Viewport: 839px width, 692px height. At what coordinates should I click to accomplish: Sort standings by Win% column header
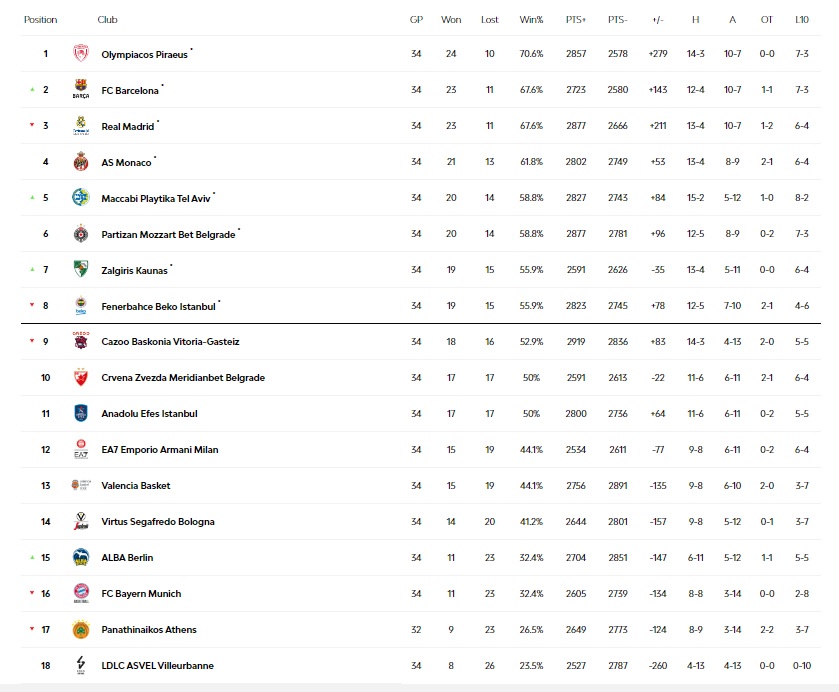(531, 20)
